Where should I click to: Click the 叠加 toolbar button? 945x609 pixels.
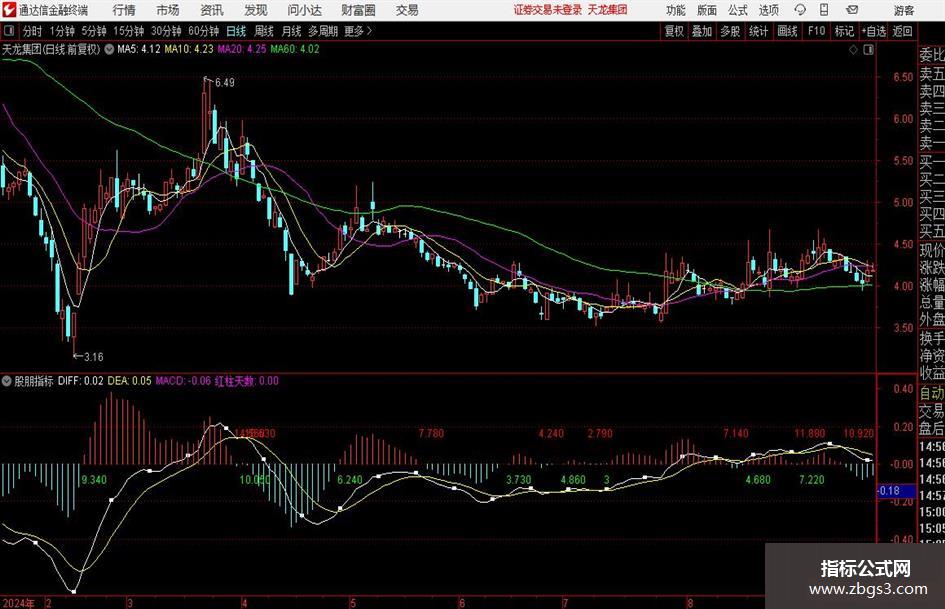pos(702,31)
